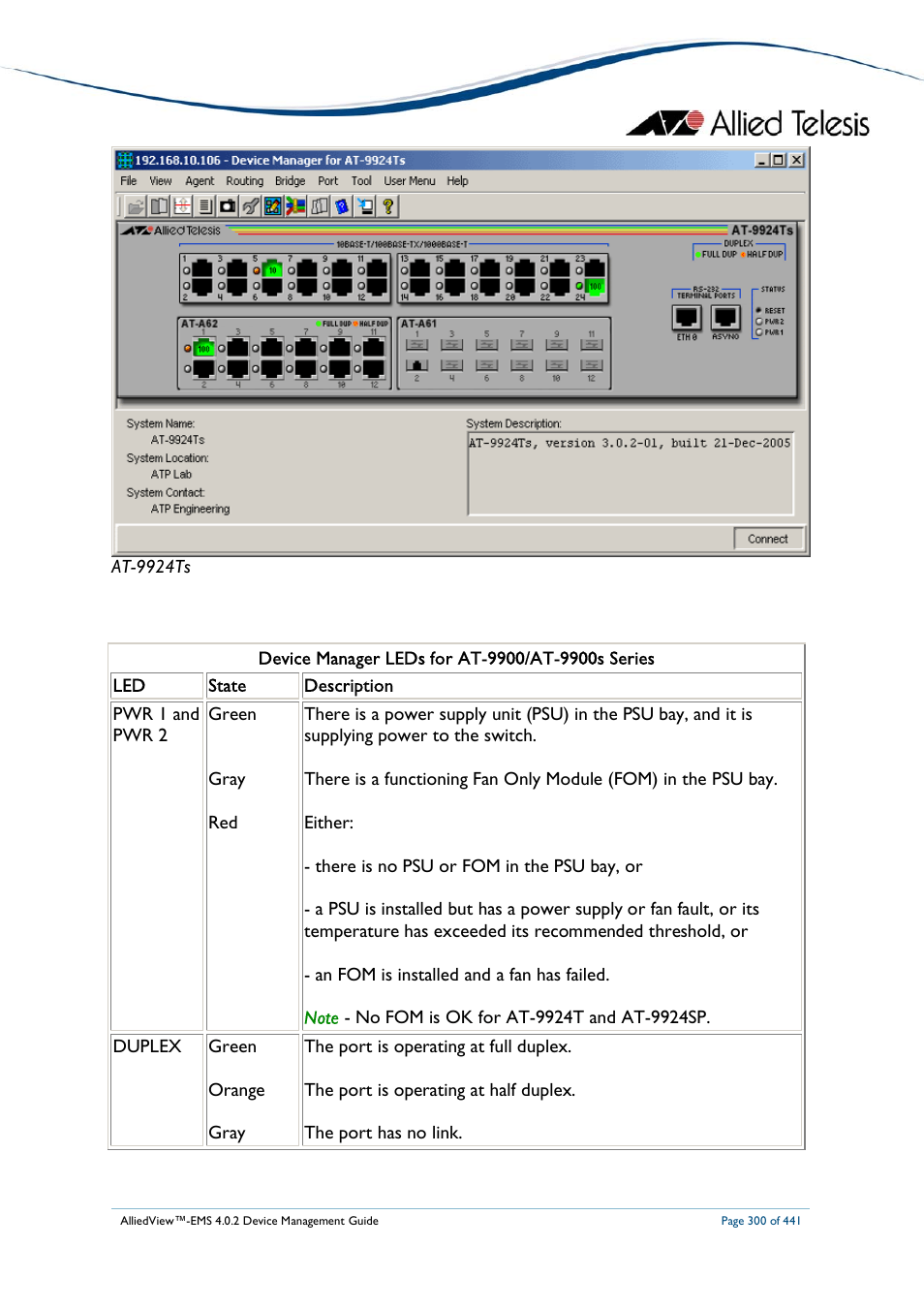924x1309 pixels.
Task: Select port 11 on the AT-A62 module
Action: (x=374, y=349)
